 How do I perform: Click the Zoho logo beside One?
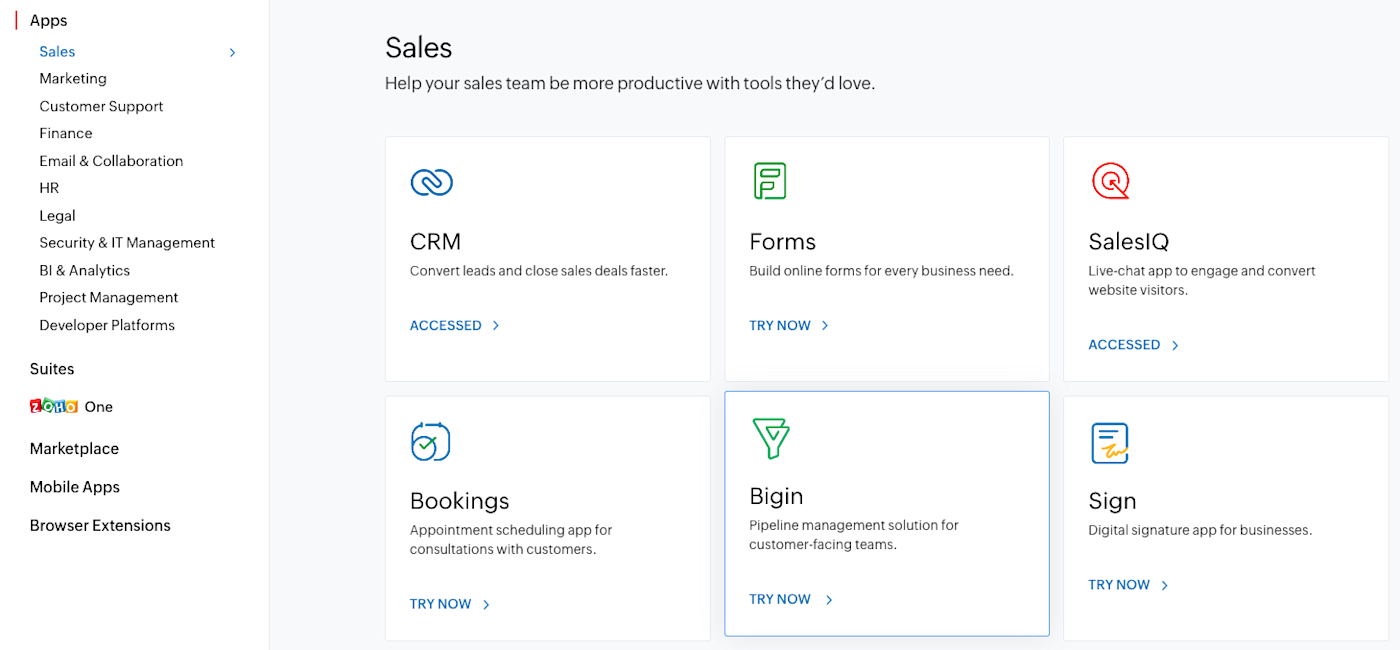coord(54,406)
